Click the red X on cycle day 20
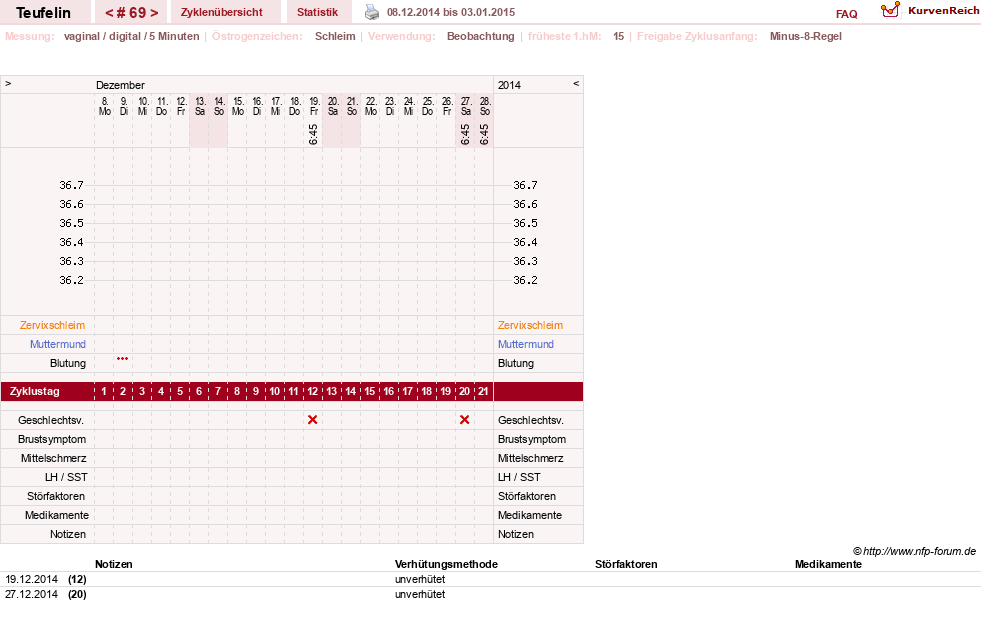This screenshot has height=623, width=981. [464, 420]
